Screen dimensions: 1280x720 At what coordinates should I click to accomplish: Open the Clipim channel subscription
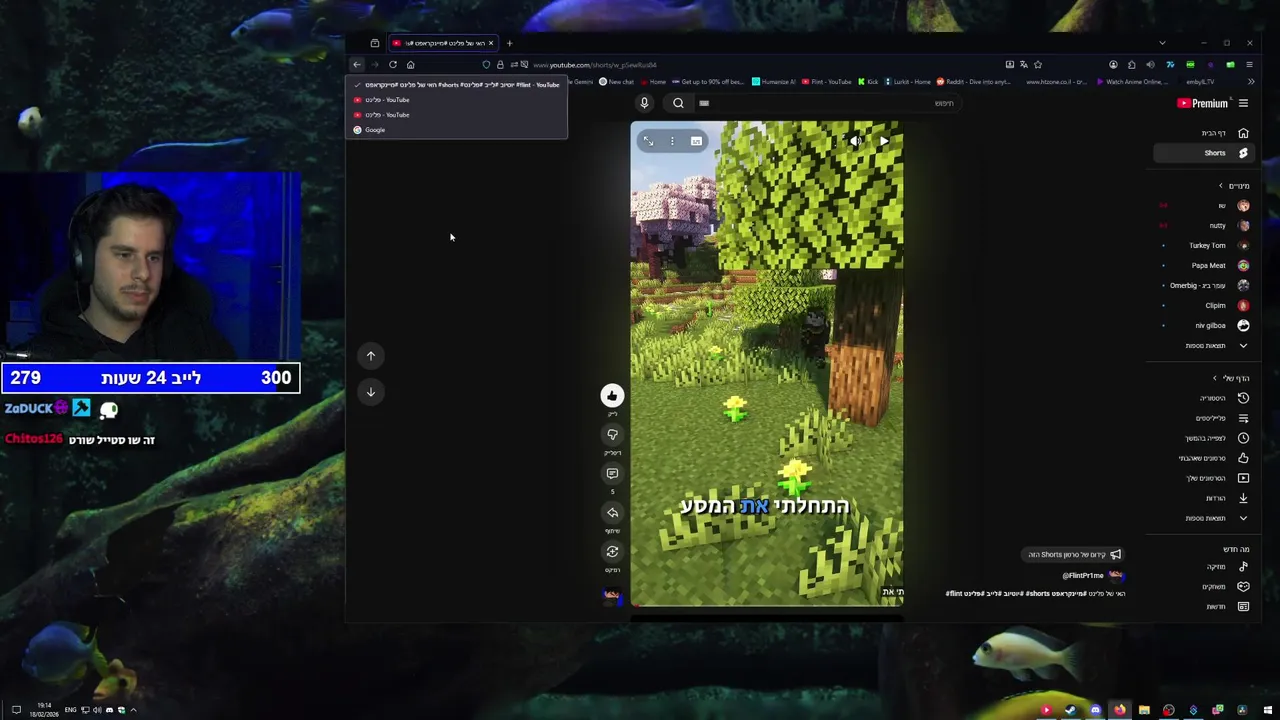(1205, 306)
